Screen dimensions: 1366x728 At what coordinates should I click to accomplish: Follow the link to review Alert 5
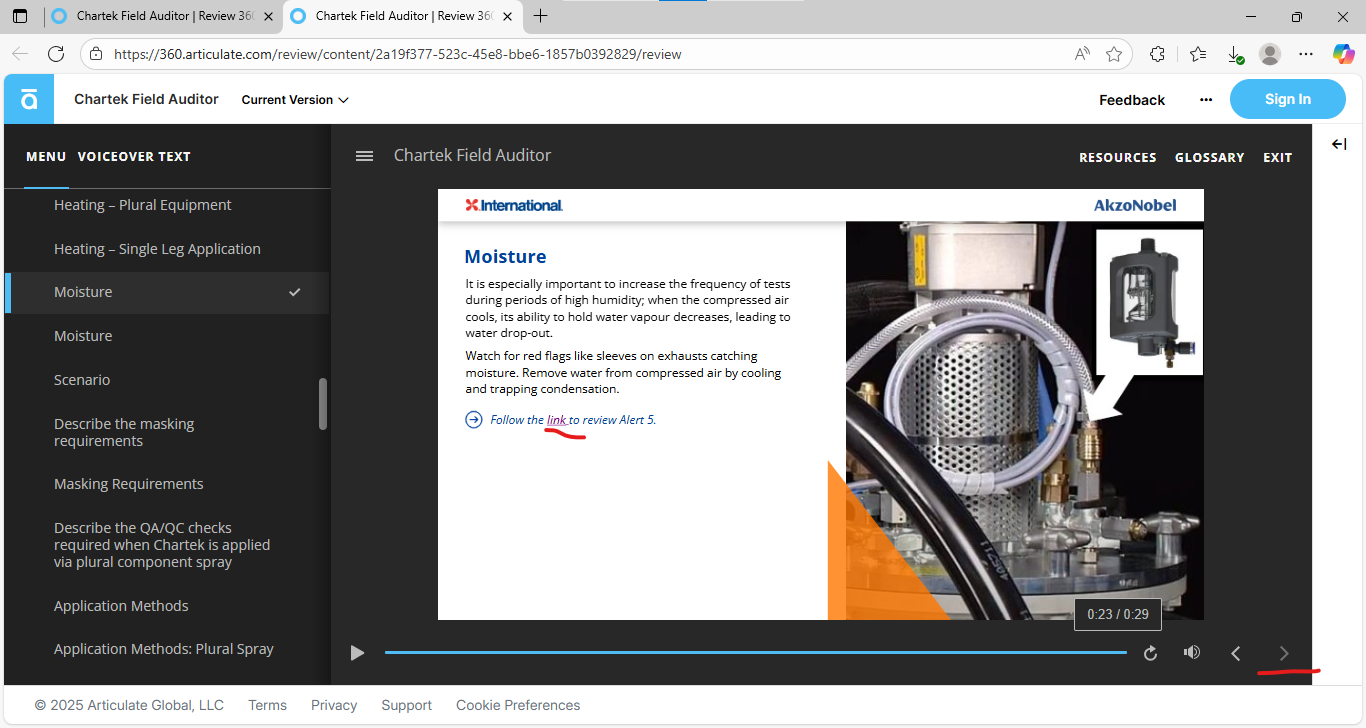(x=556, y=420)
